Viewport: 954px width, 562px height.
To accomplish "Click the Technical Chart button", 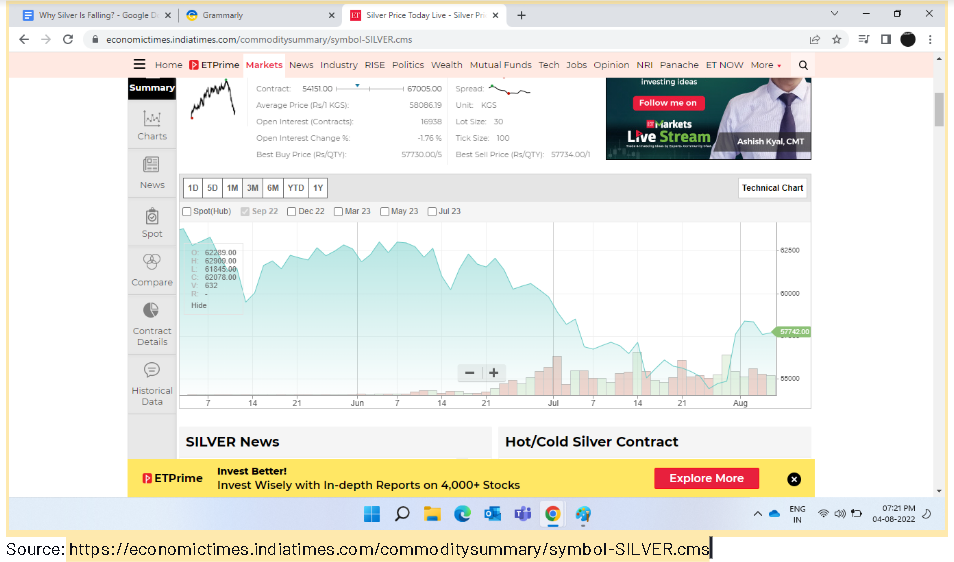I will (x=772, y=188).
